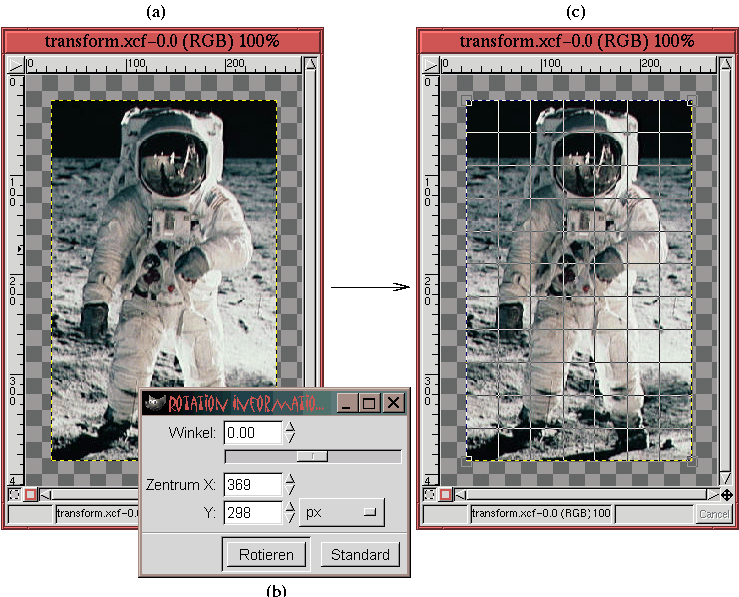Screen dimensions: 739x597
Task: Open the Wilber icon menu in rotation dialog
Action: [153, 403]
